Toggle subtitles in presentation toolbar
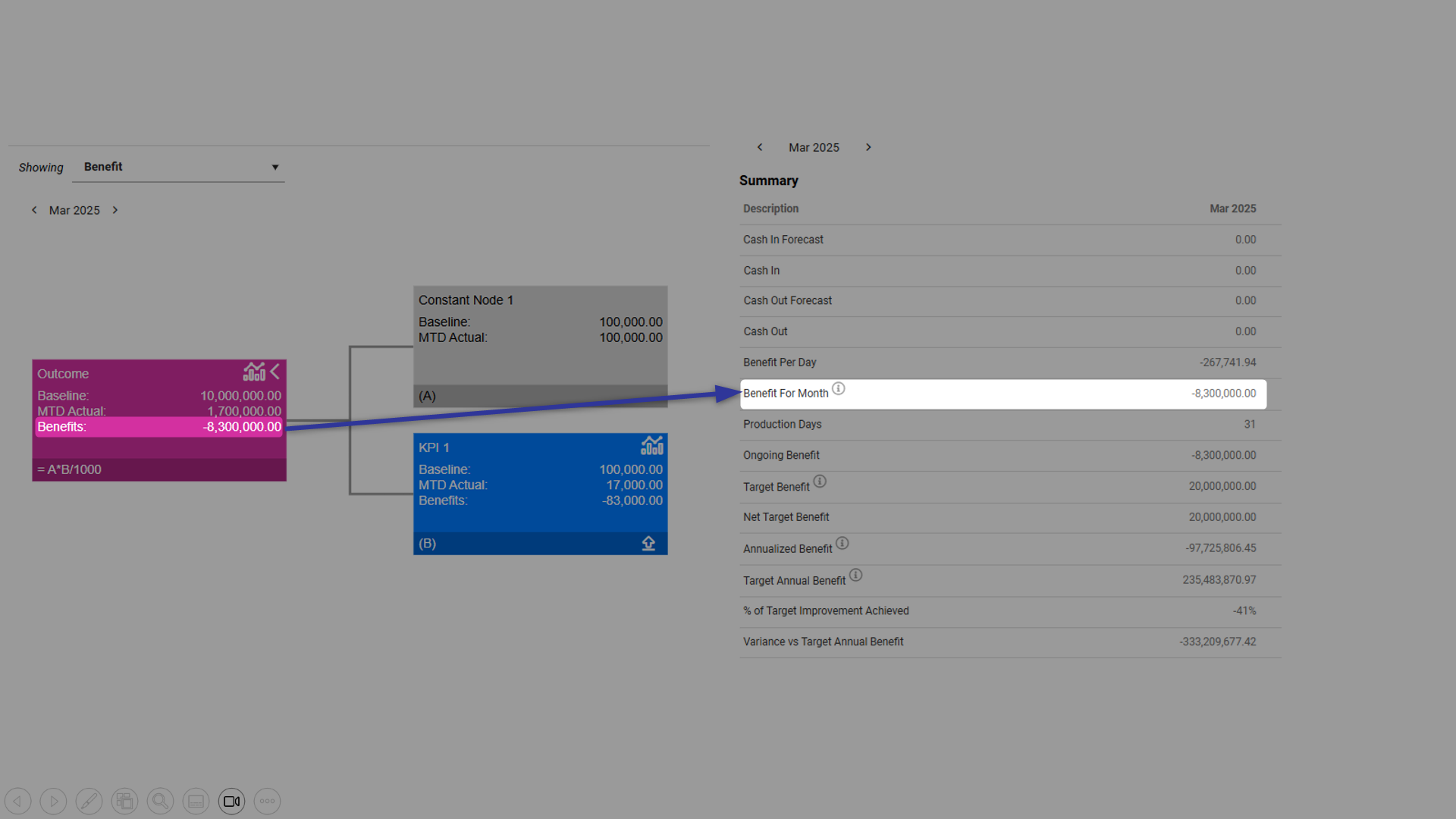This screenshot has height=819, width=1456. pos(196,801)
